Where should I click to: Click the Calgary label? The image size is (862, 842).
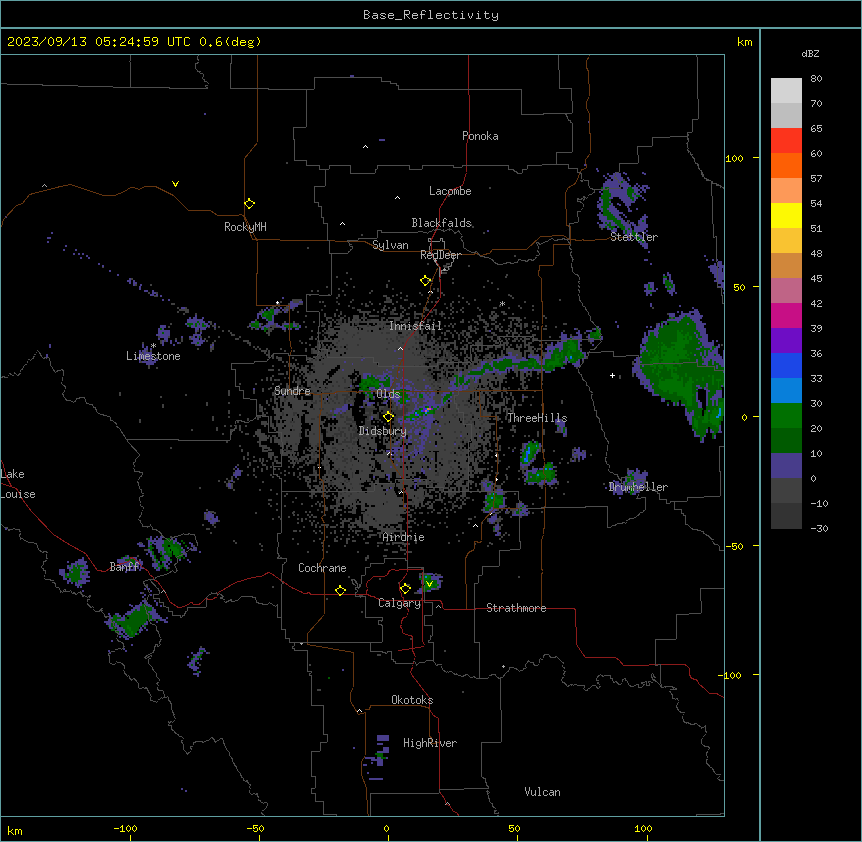tap(400, 603)
